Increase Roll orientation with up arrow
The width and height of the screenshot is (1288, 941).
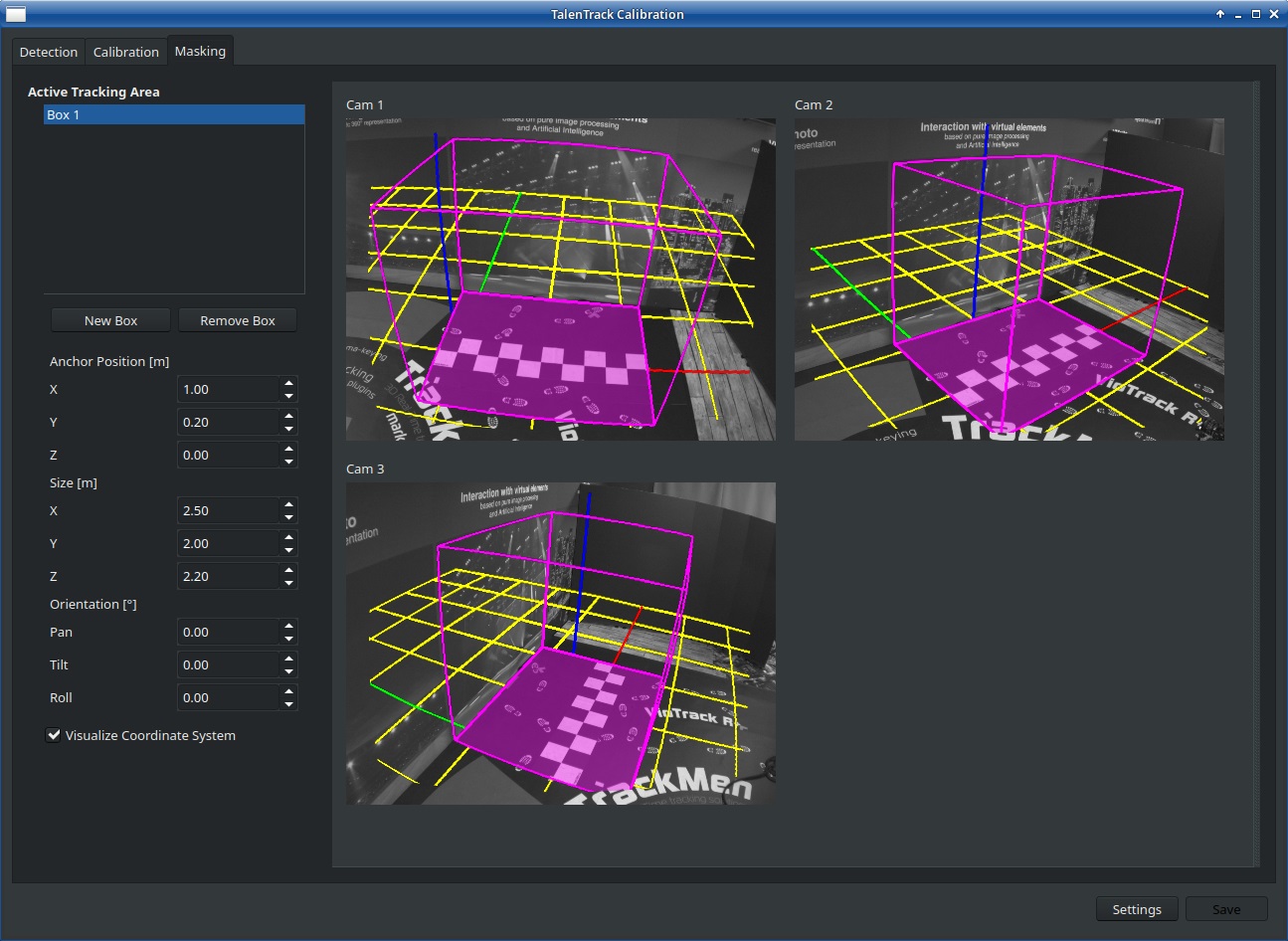click(x=288, y=691)
